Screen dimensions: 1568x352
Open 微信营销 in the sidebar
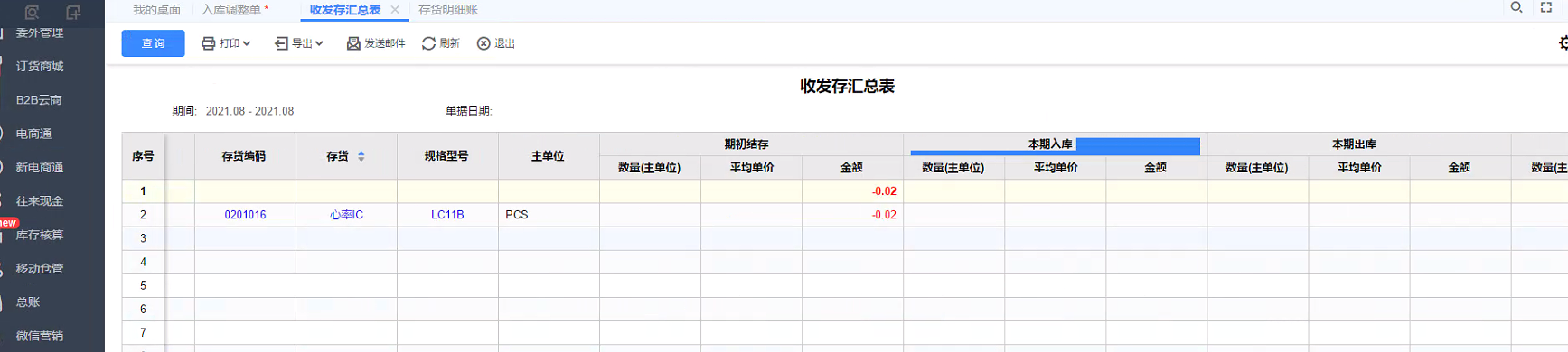pos(40,336)
